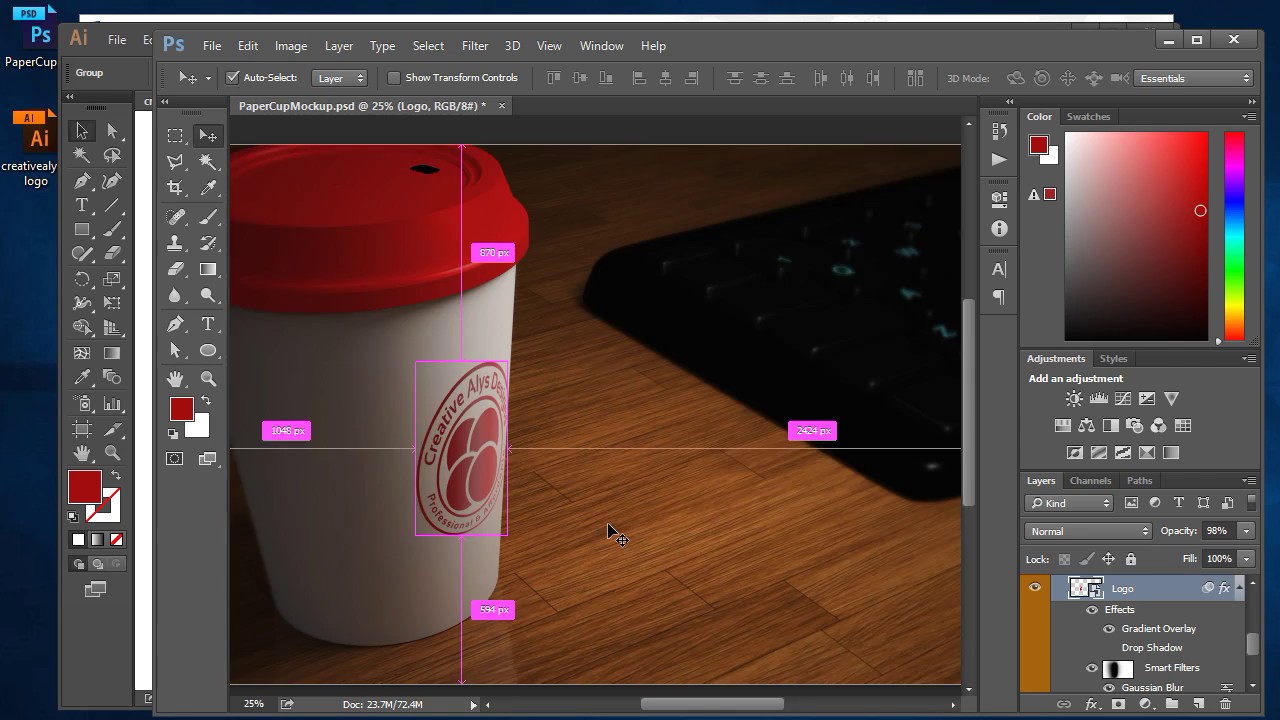Click the Photoshop foreground color swatch
This screenshot has width=1280, height=720.
(x=181, y=408)
